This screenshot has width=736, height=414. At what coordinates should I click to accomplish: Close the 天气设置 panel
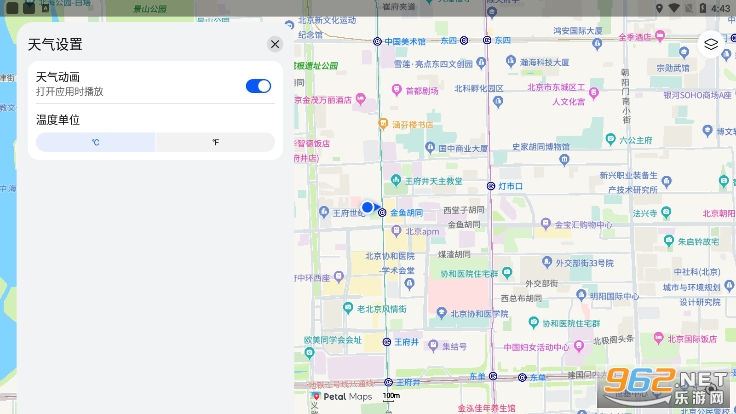point(275,44)
